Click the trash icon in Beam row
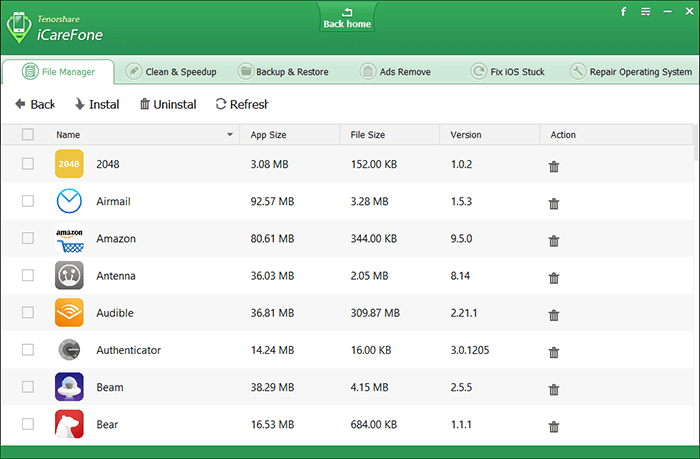700x459 pixels. click(554, 389)
